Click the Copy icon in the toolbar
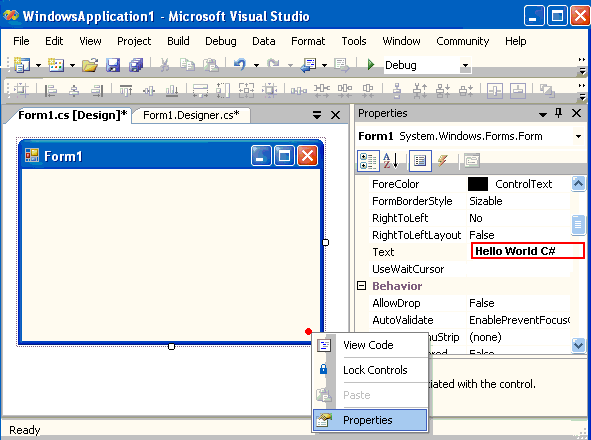Viewport: 591px width, 440px height. point(187,65)
